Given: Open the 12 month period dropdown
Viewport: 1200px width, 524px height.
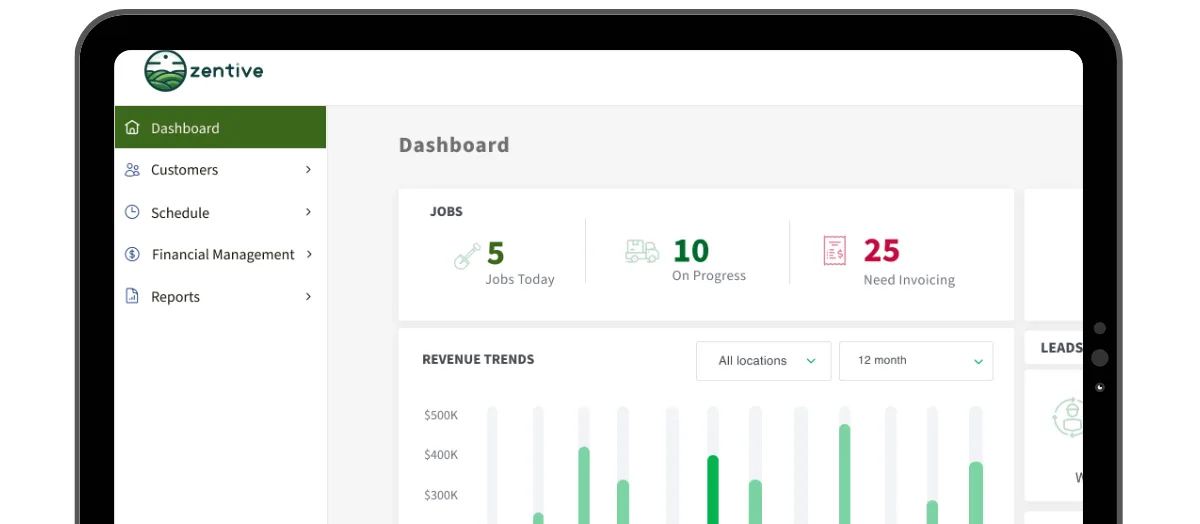Looking at the screenshot, I should coord(915,361).
